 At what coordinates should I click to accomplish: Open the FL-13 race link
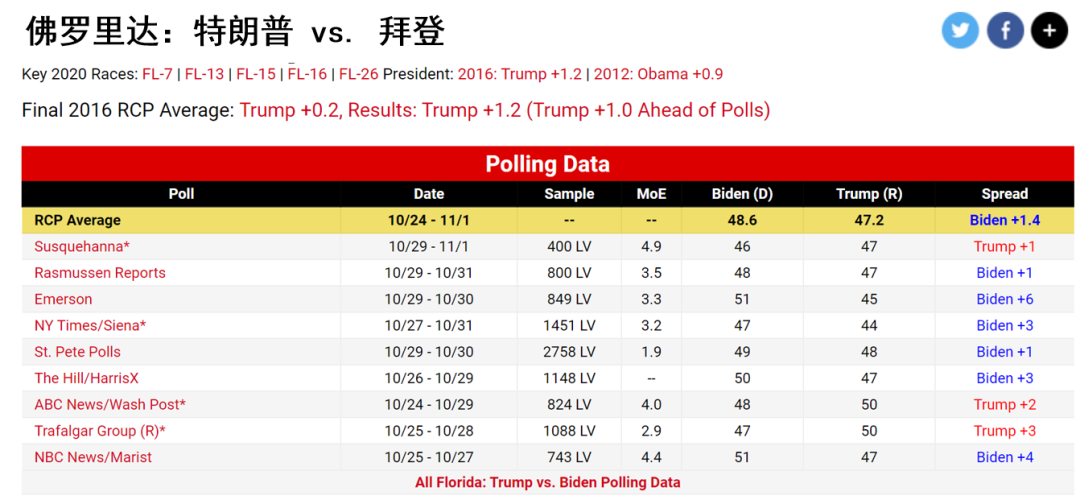tap(205, 74)
